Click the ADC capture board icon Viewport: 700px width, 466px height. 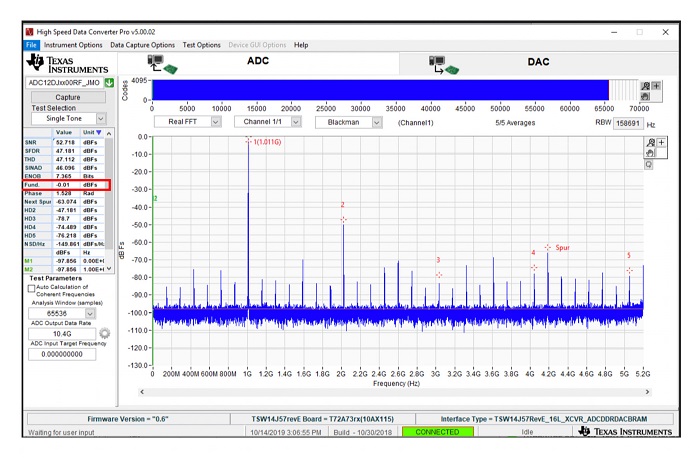162,64
